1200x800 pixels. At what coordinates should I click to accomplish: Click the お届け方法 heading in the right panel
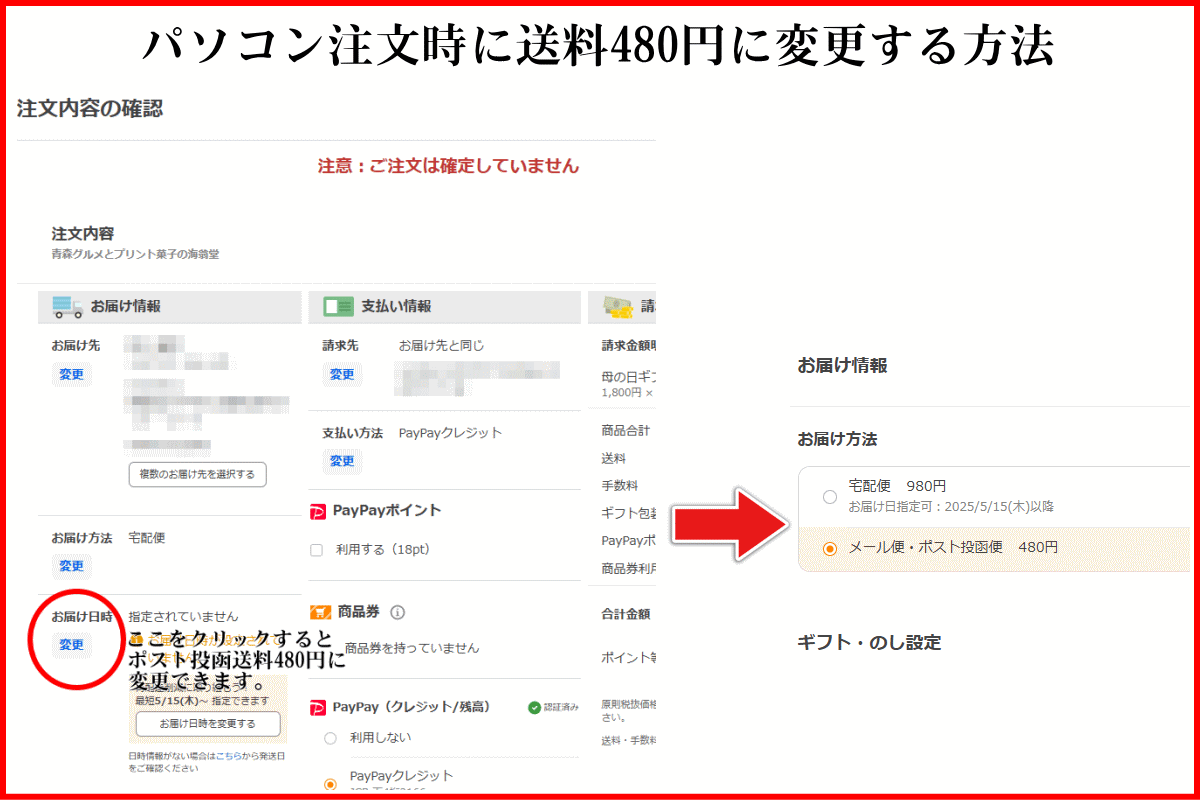point(837,439)
